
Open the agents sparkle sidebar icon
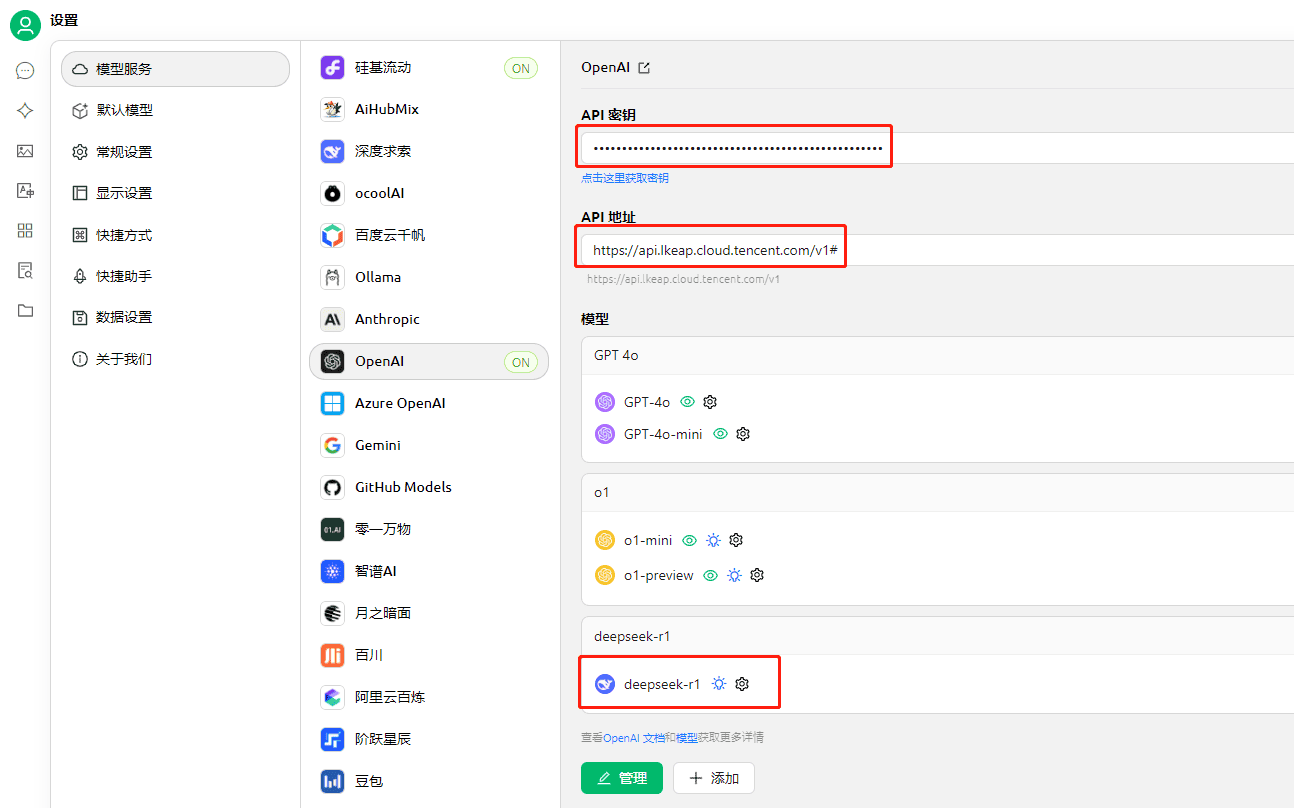25,111
